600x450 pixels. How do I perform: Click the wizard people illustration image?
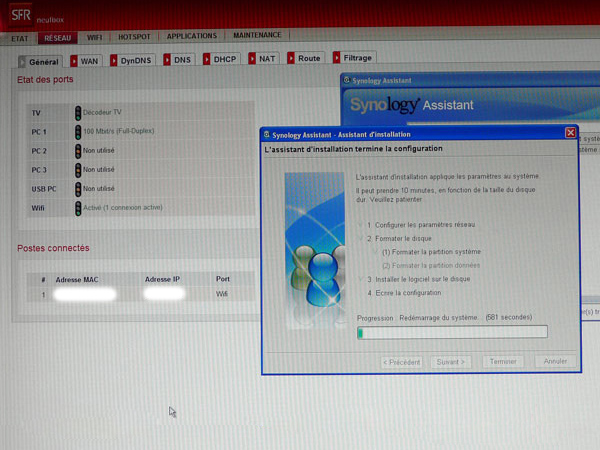315,251
